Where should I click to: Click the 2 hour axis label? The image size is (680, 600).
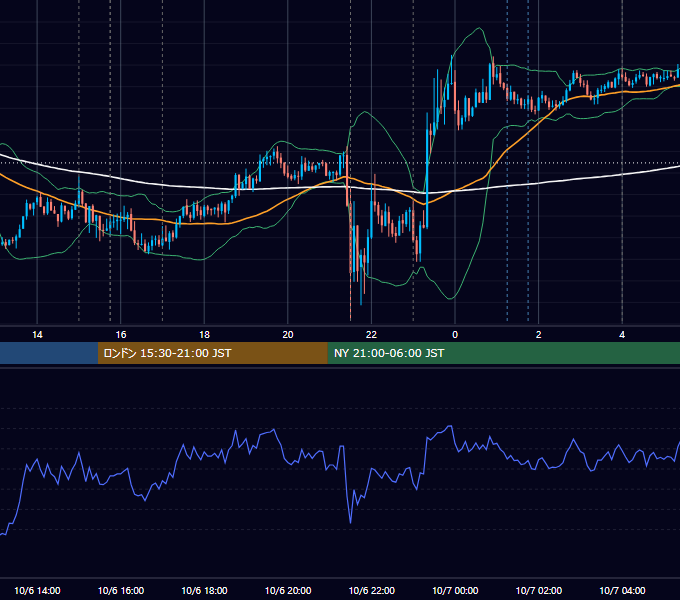click(x=538, y=335)
